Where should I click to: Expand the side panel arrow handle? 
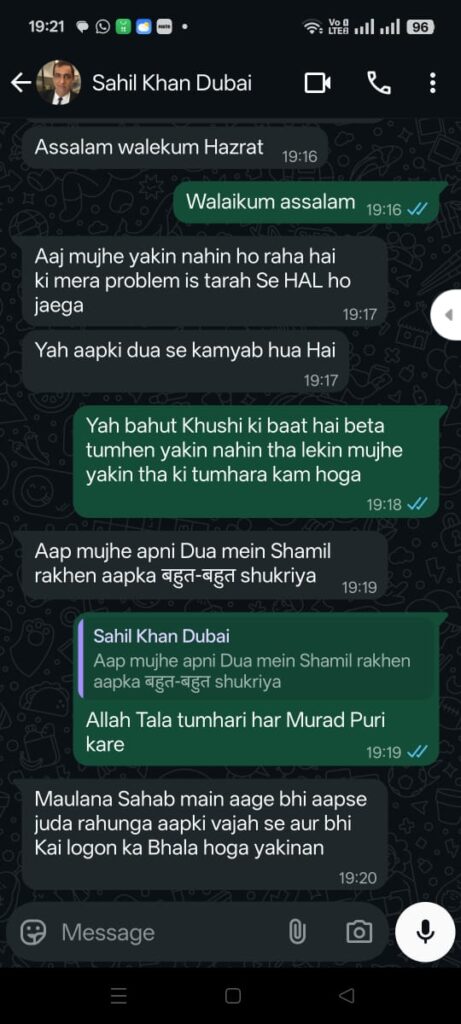tap(447, 315)
